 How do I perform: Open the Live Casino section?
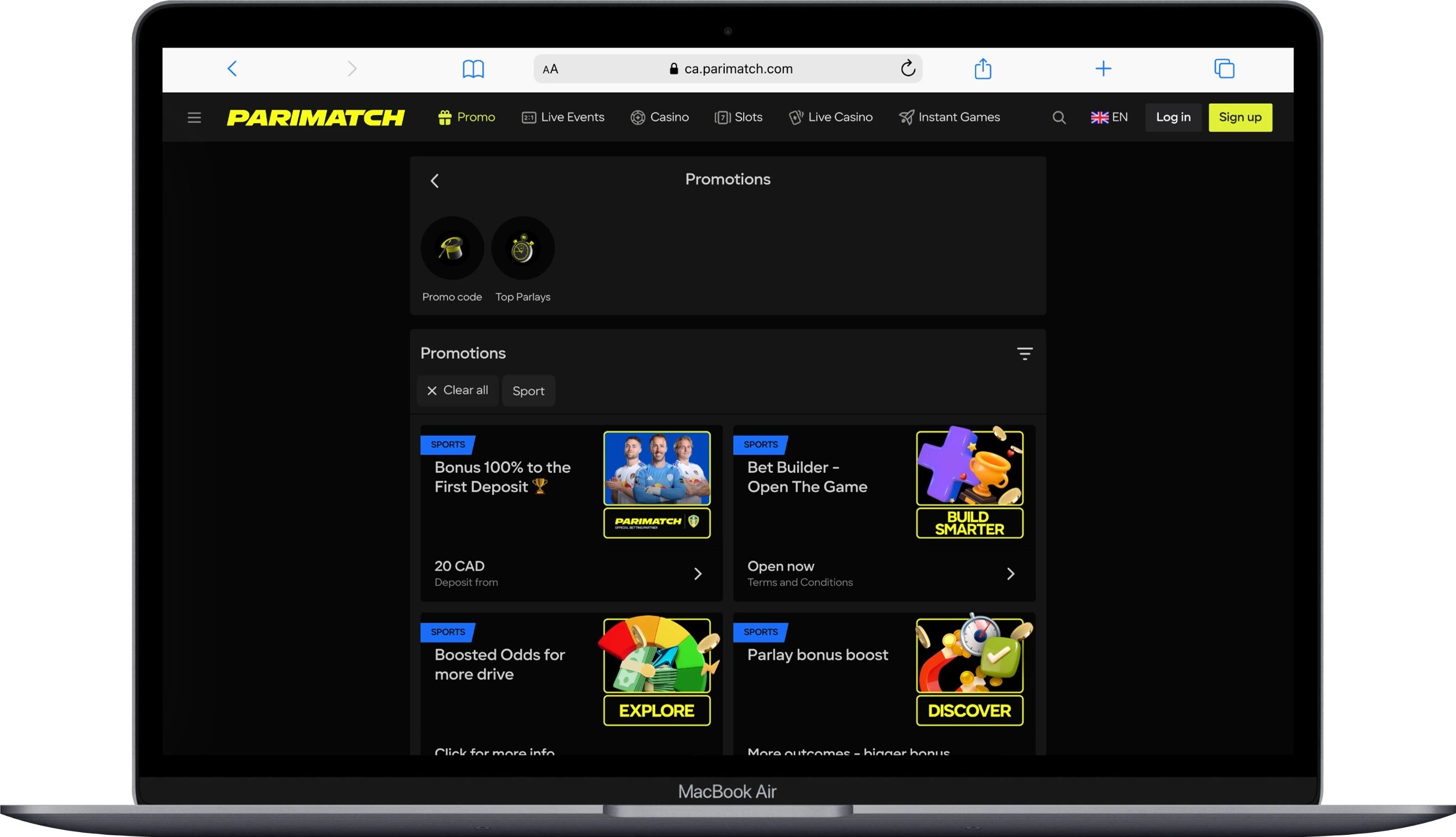(830, 117)
